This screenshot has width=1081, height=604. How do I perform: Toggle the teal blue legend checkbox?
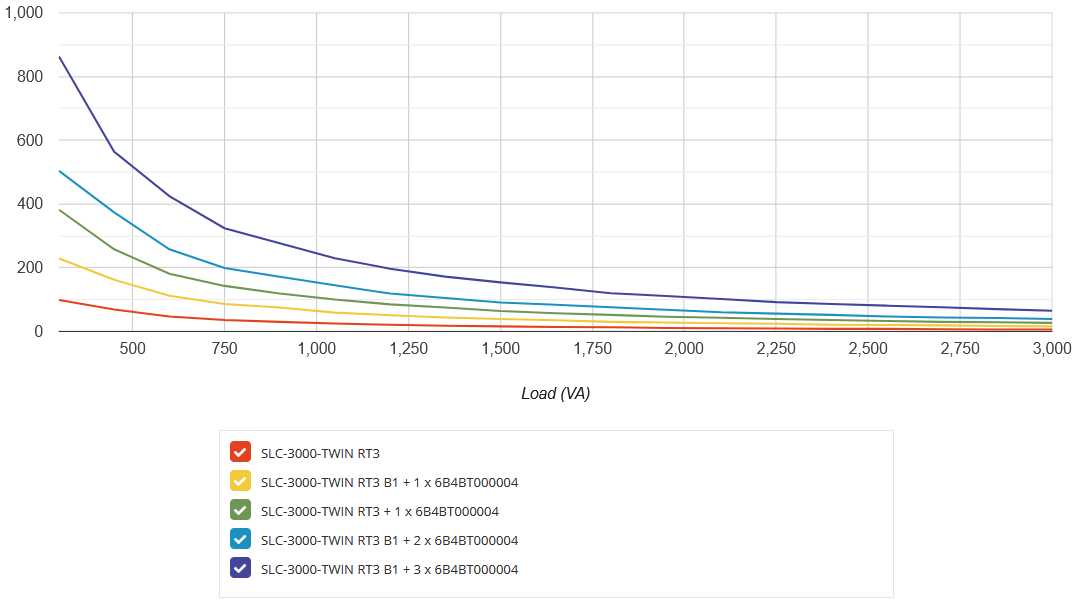pos(240,539)
